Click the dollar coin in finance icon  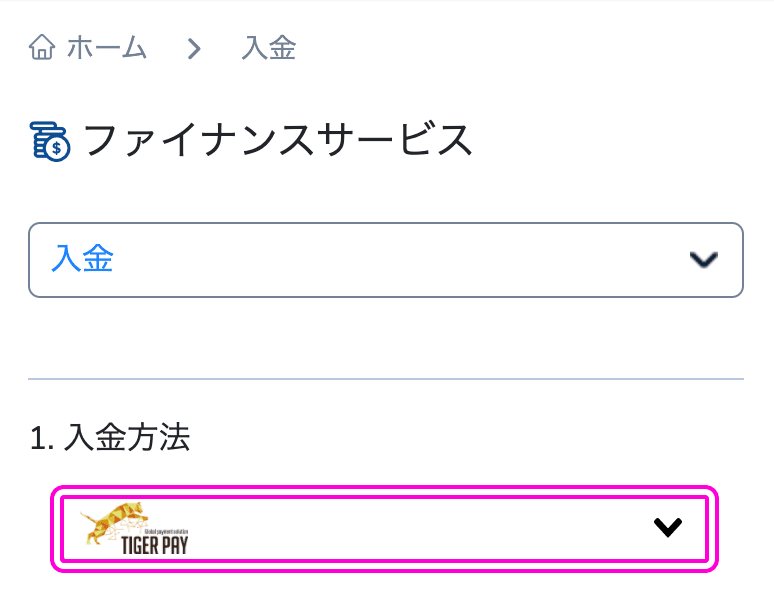tap(57, 148)
